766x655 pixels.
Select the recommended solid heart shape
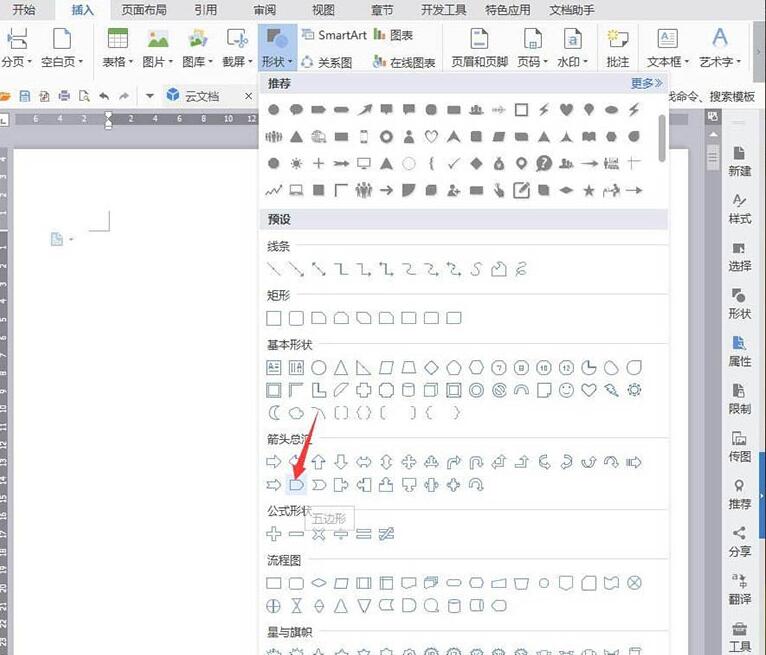pyautogui.click(x=566, y=110)
